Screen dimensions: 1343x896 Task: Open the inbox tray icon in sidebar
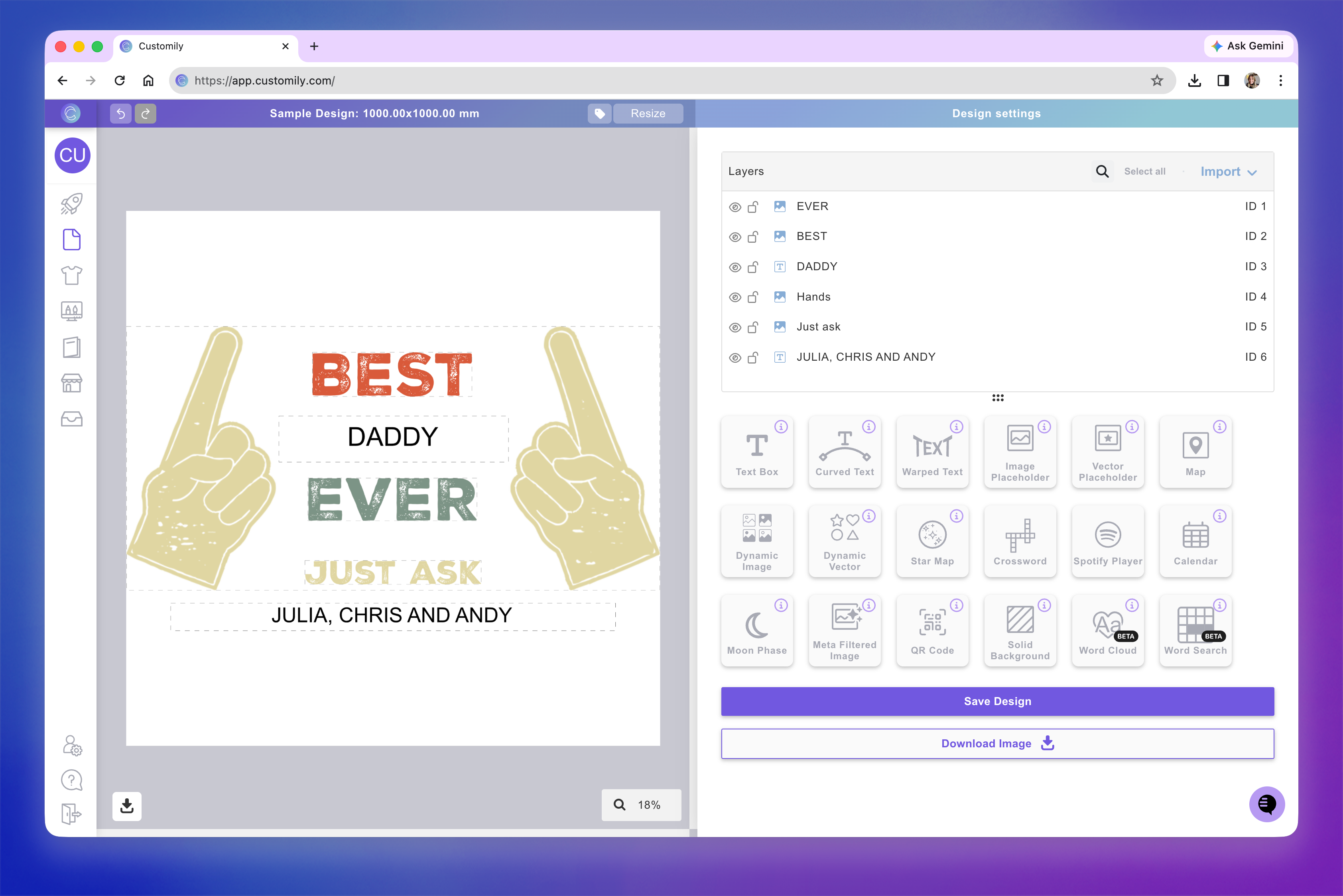[x=71, y=419]
